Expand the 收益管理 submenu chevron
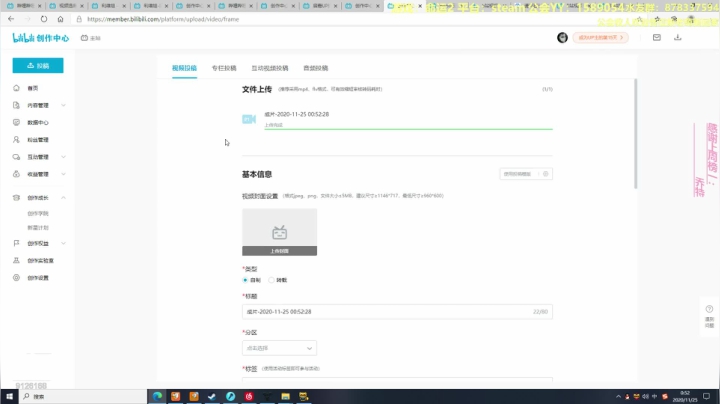 pyautogui.click(x=63, y=174)
